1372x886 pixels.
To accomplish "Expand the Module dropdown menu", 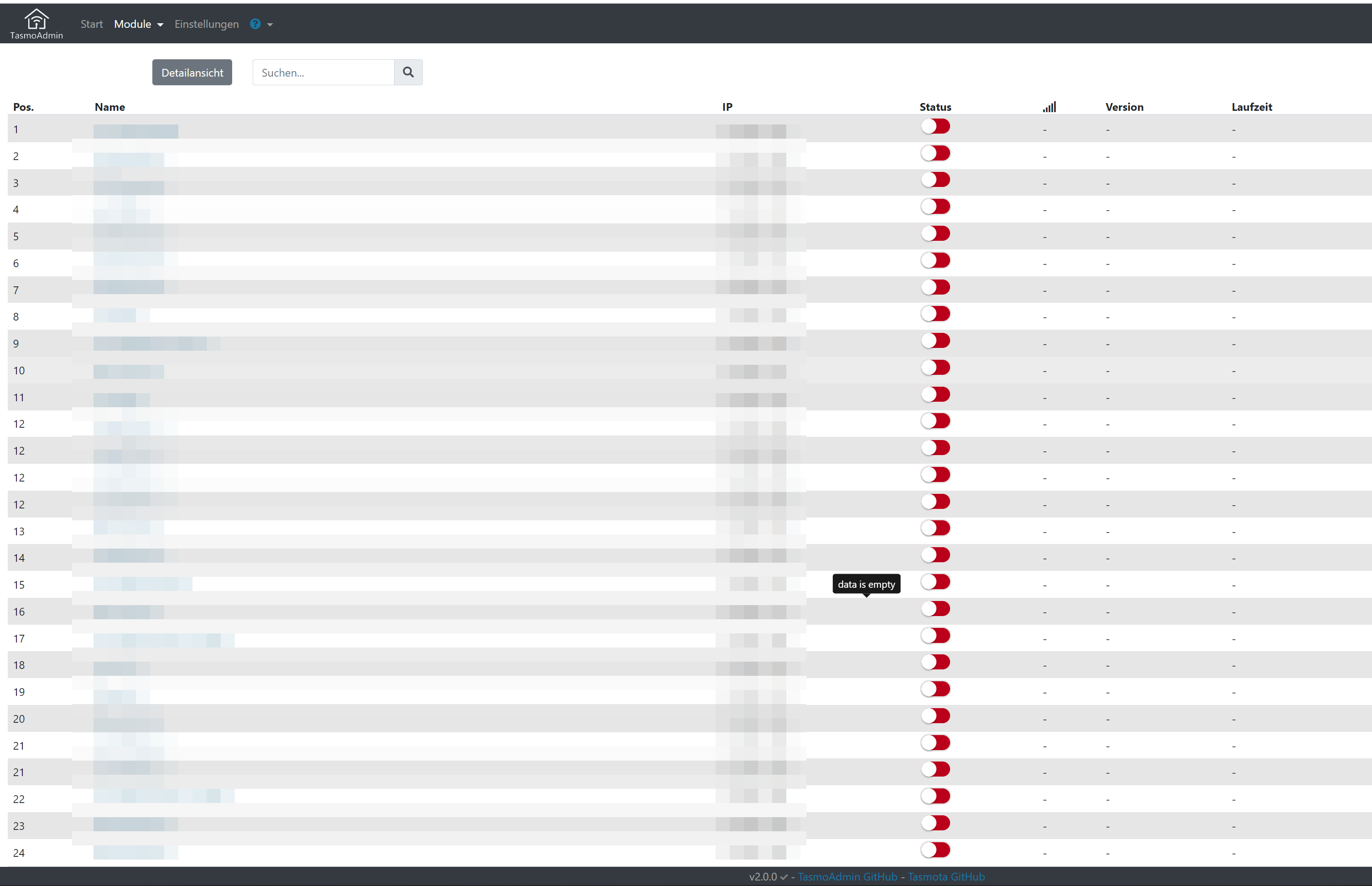I will [x=139, y=24].
